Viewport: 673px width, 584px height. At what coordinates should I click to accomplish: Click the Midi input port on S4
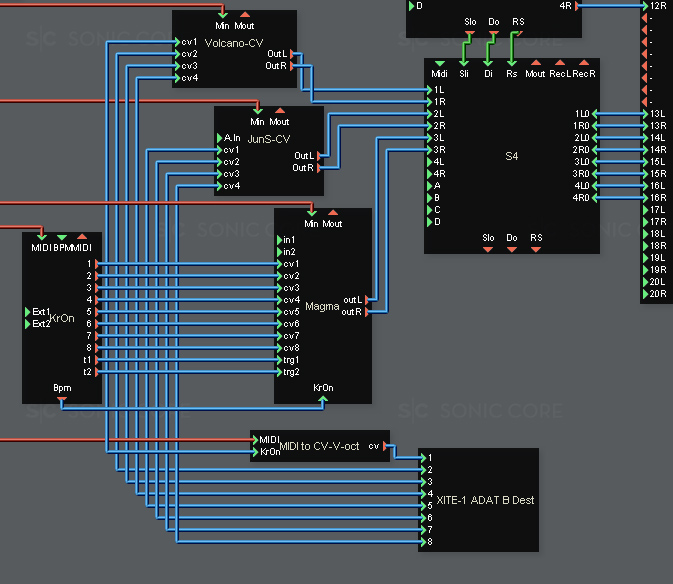pyautogui.click(x=439, y=63)
